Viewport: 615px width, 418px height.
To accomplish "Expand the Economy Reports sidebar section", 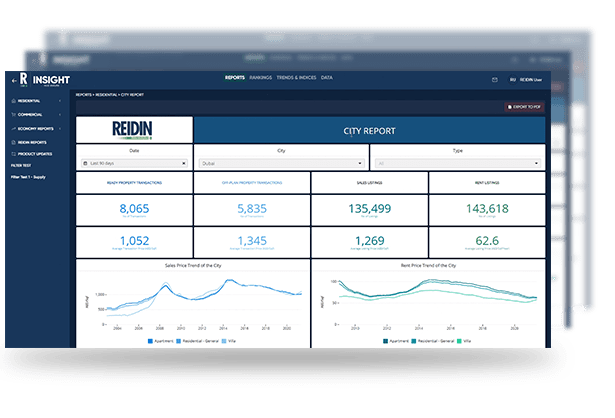I will [60, 129].
